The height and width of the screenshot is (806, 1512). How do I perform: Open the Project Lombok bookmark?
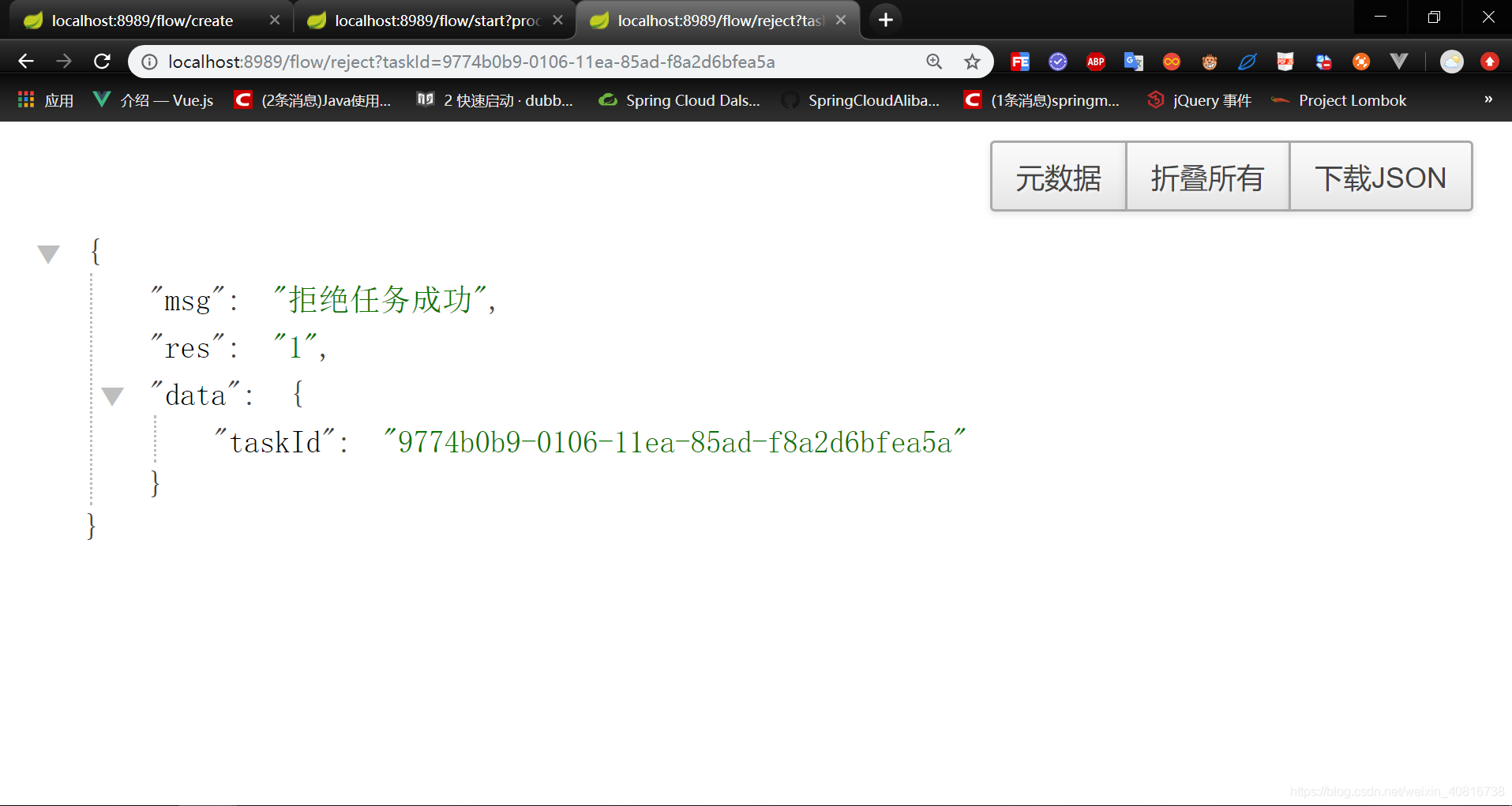click(1339, 100)
